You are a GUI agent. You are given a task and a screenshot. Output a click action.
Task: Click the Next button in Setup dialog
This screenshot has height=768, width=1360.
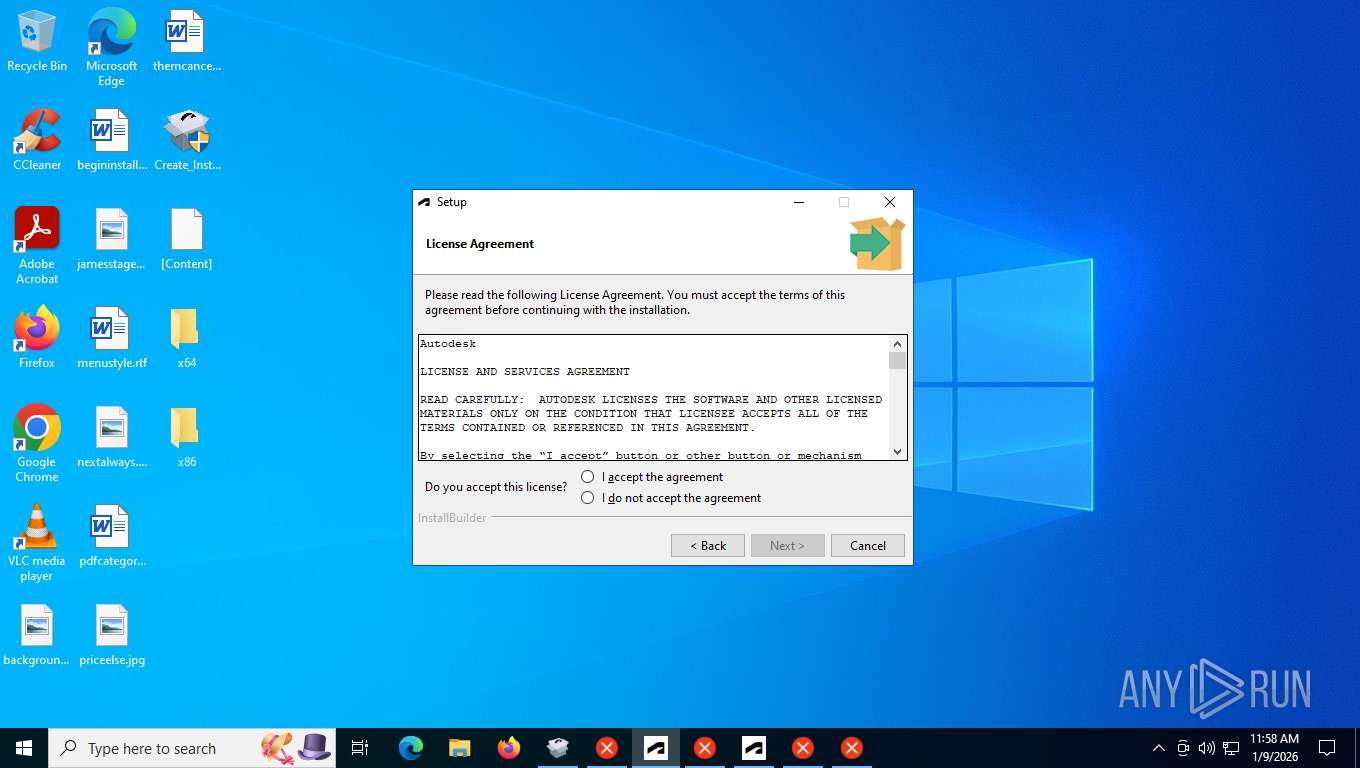(x=788, y=545)
